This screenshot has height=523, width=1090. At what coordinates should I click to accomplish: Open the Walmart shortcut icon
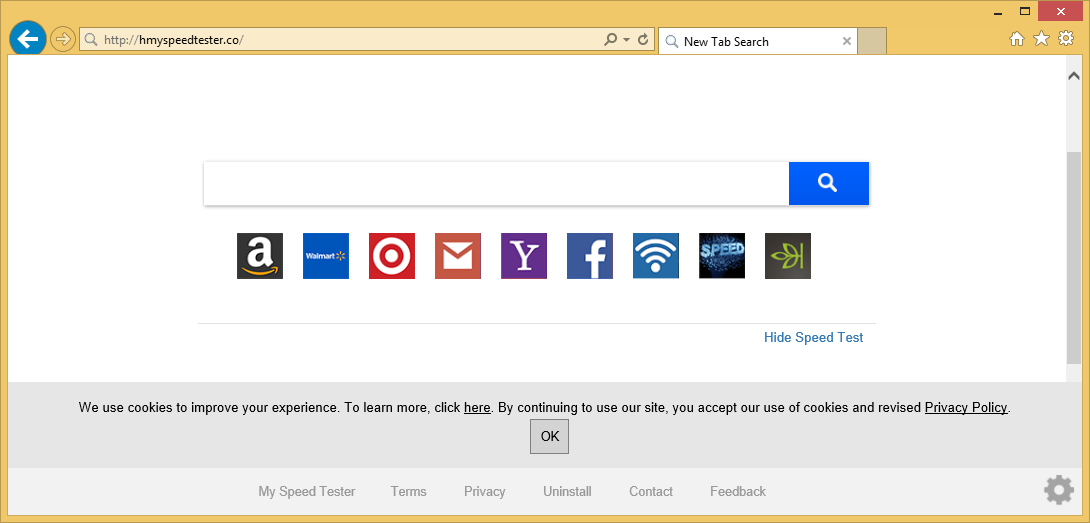(326, 256)
